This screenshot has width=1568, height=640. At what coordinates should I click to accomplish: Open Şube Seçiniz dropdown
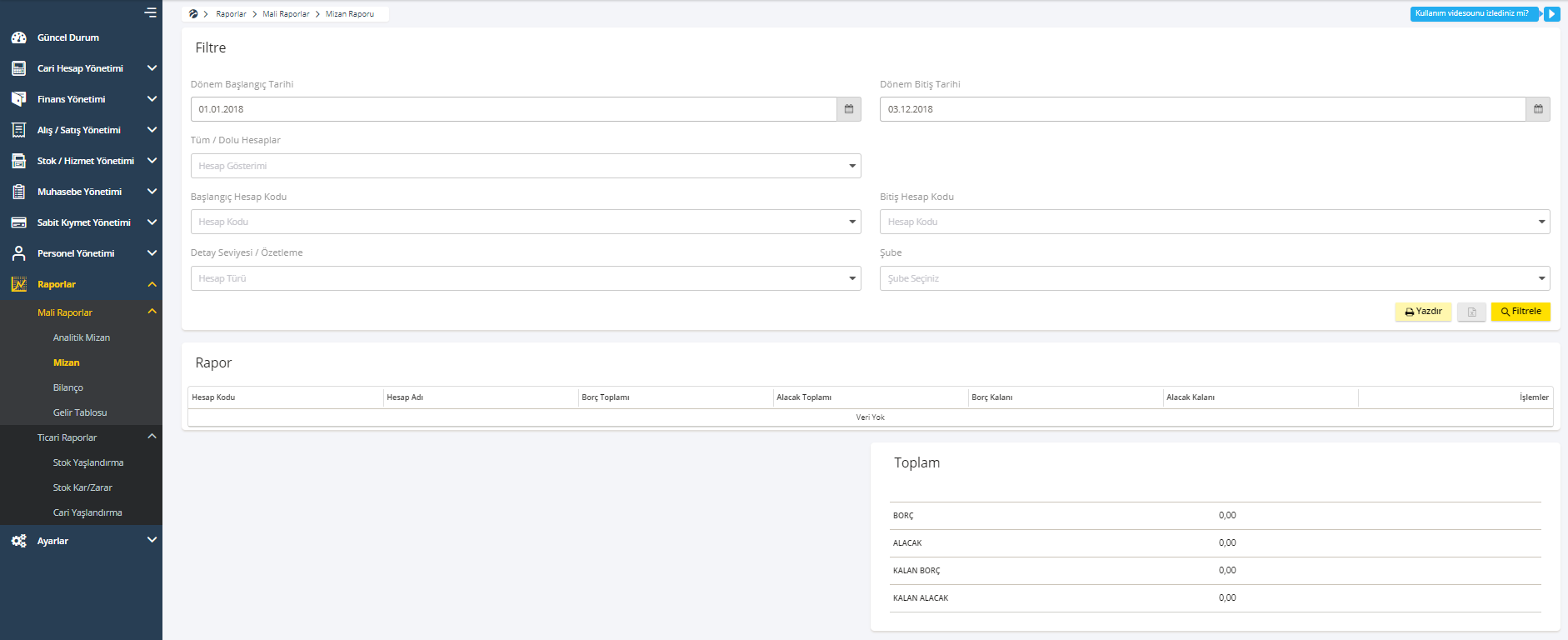click(x=1215, y=278)
